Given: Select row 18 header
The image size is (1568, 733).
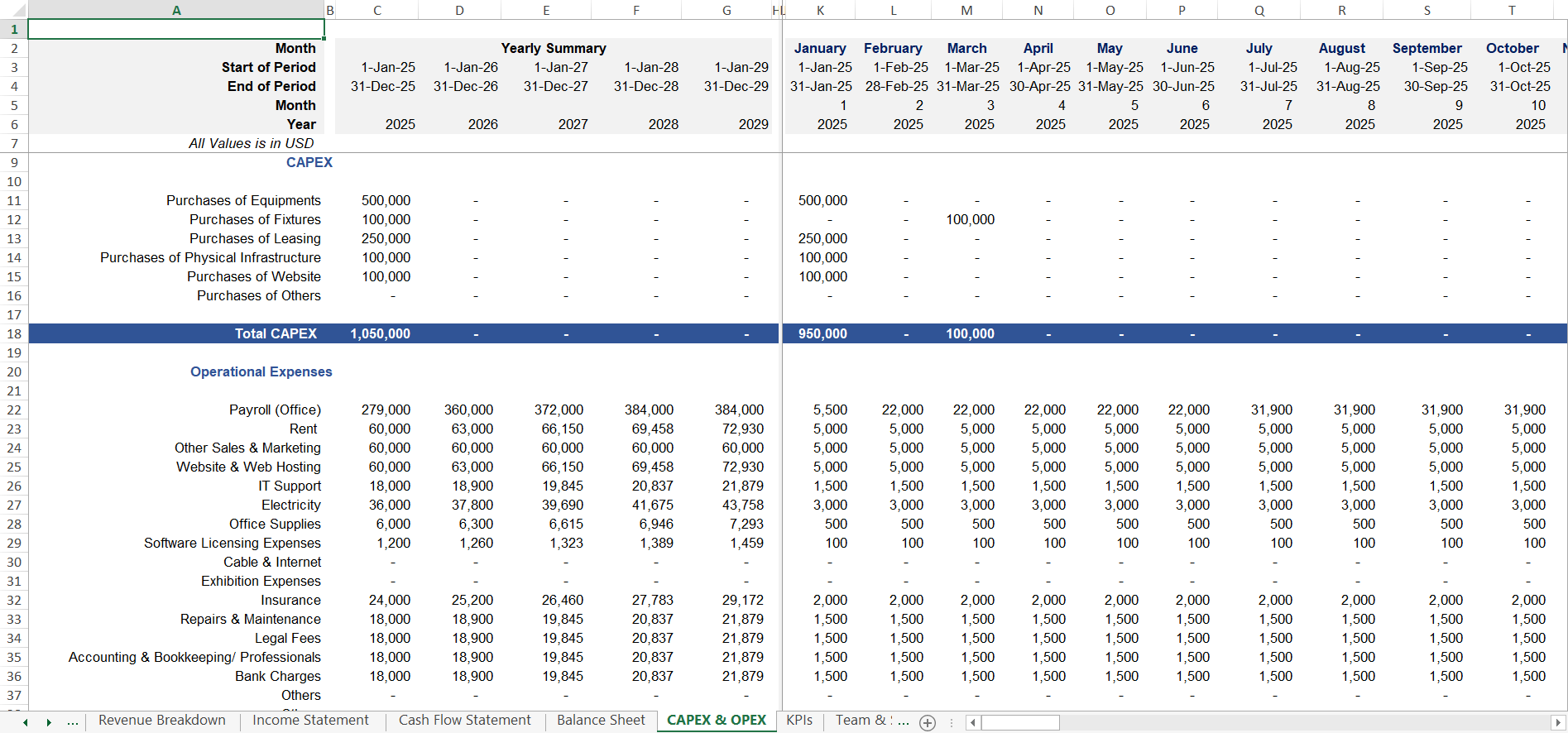Looking at the screenshot, I should tap(14, 333).
